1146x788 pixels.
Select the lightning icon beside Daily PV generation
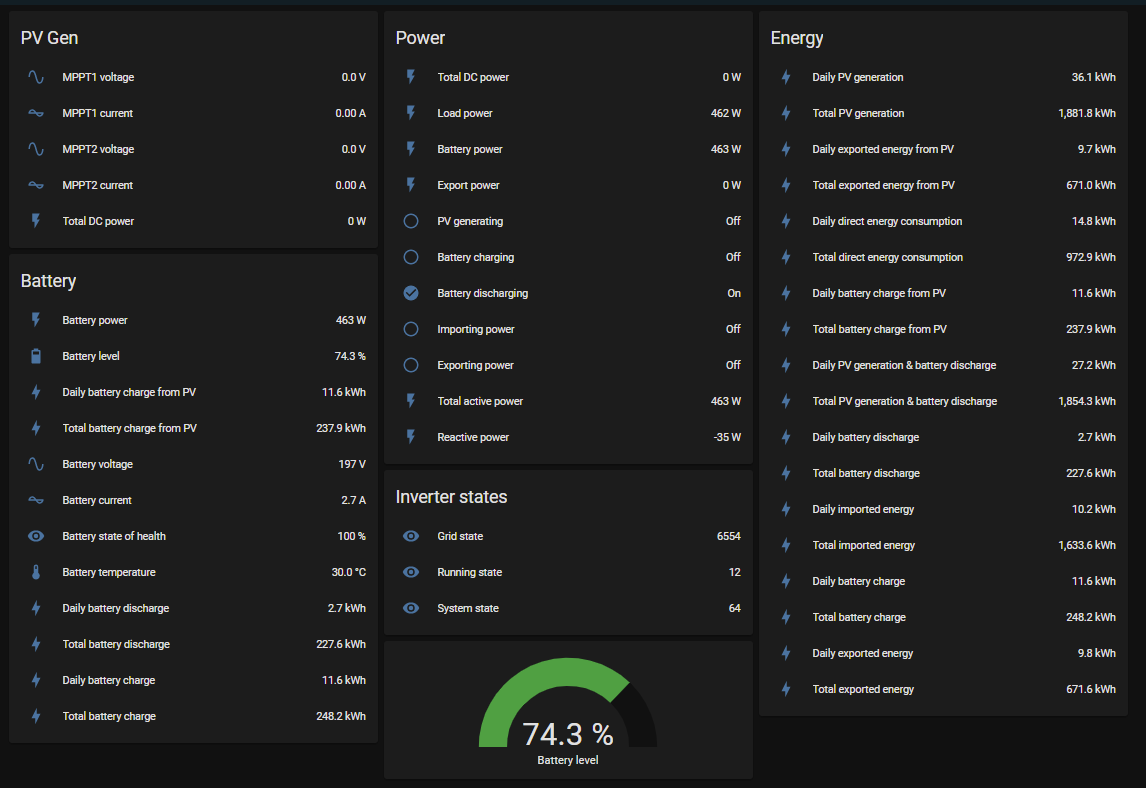point(785,77)
